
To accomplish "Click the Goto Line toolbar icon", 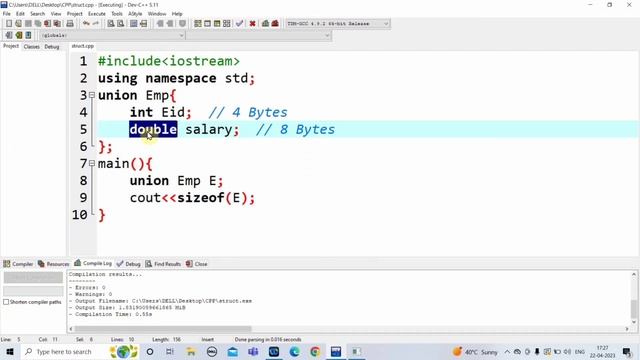I will (143, 24).
